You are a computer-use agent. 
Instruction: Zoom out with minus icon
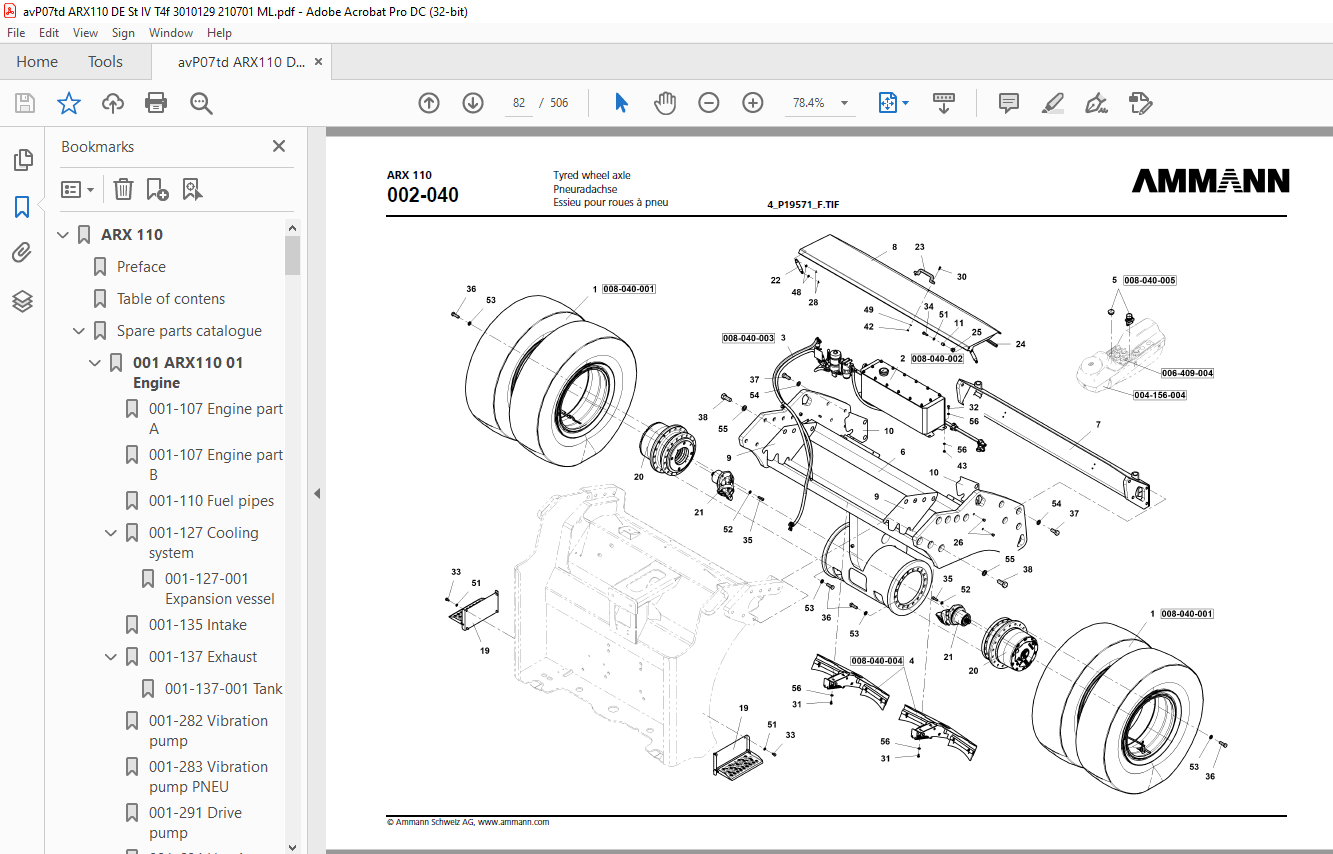pos(709,103)
